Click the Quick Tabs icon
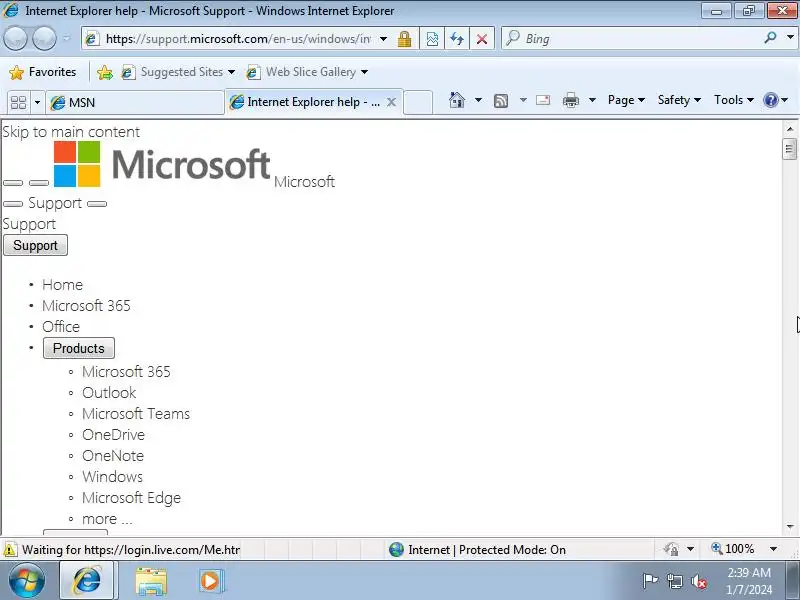The image size is (800, 600). coord(18,103)
